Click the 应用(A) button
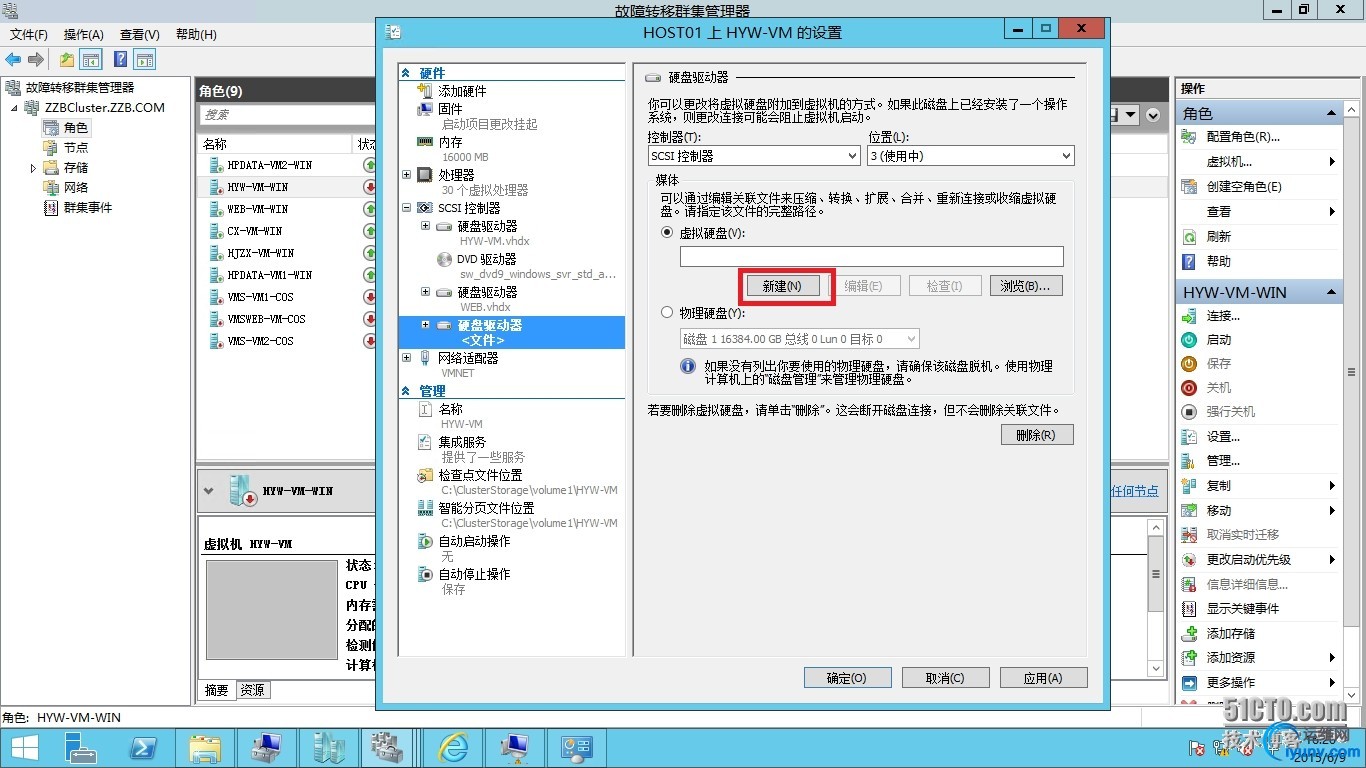The image size is (1366, 768). coord(1043,678)
